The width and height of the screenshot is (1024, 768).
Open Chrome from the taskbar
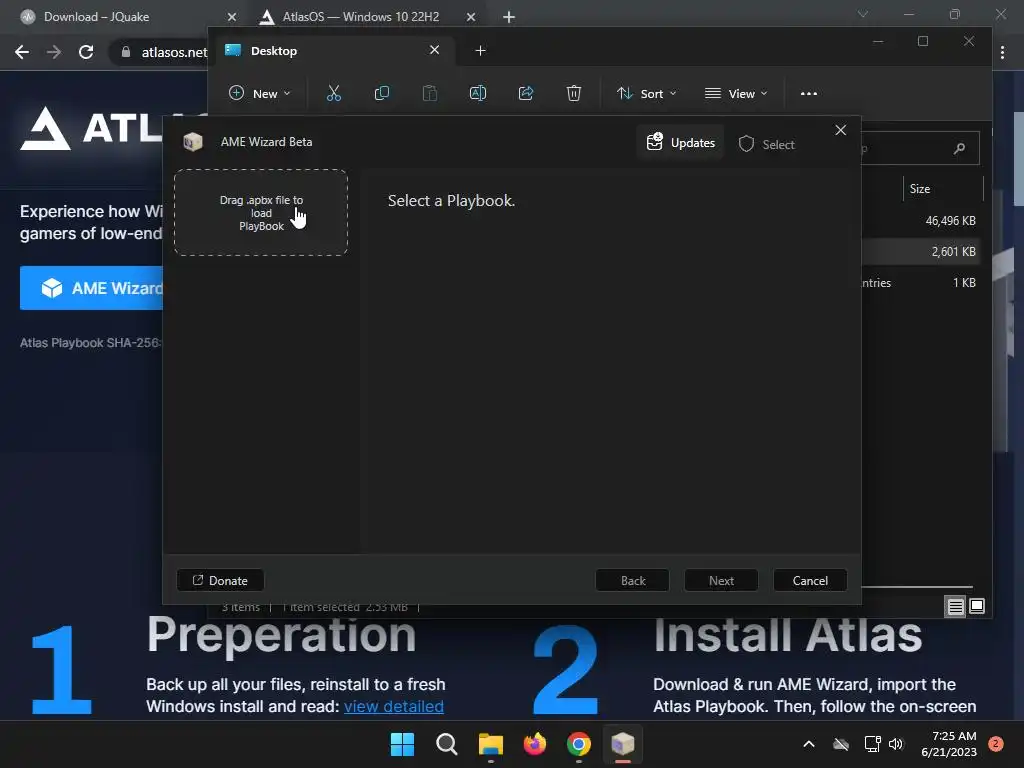pos(579,744)
